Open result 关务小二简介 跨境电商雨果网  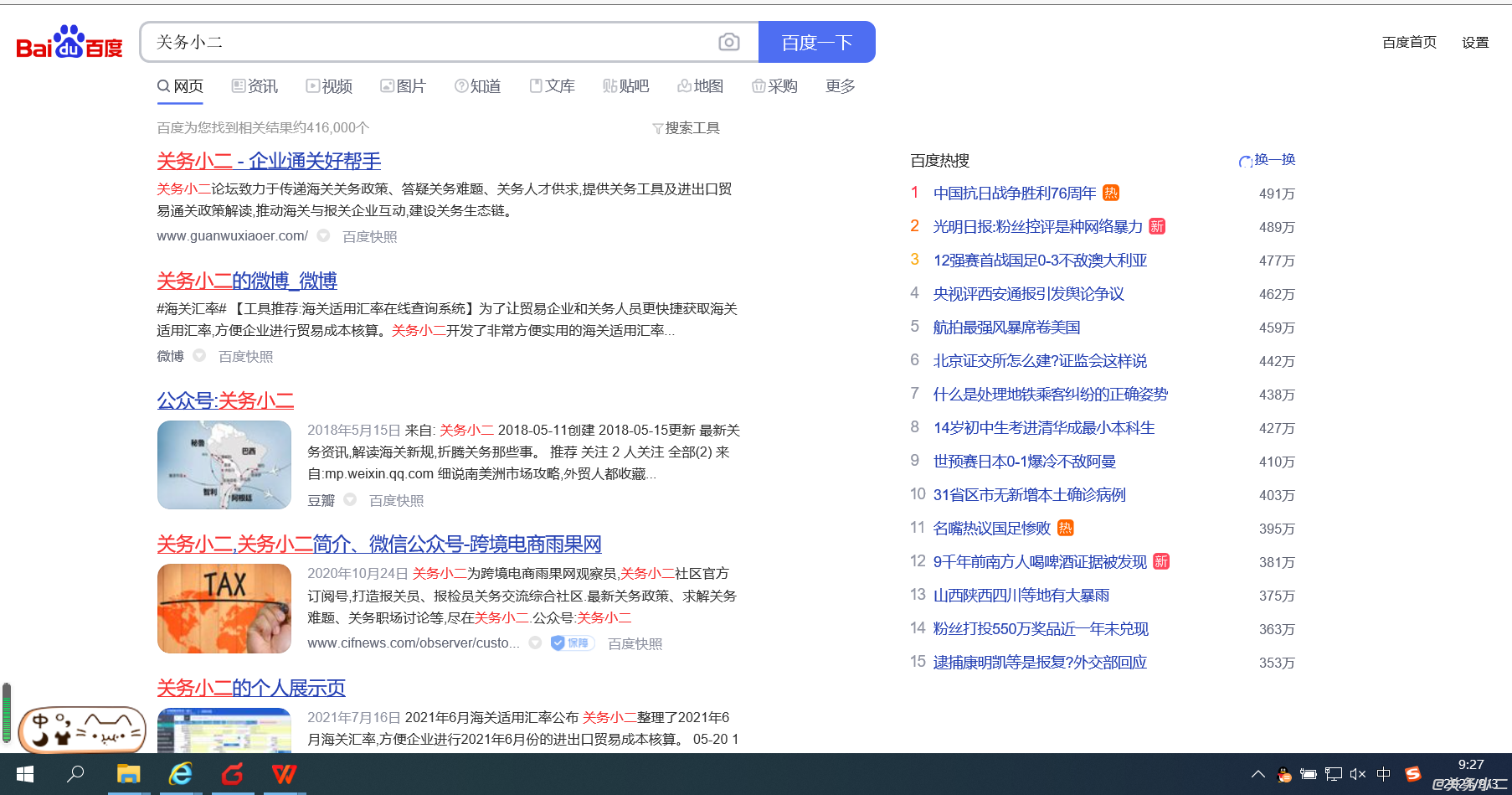pyautogui.click(x=379, y=545)
